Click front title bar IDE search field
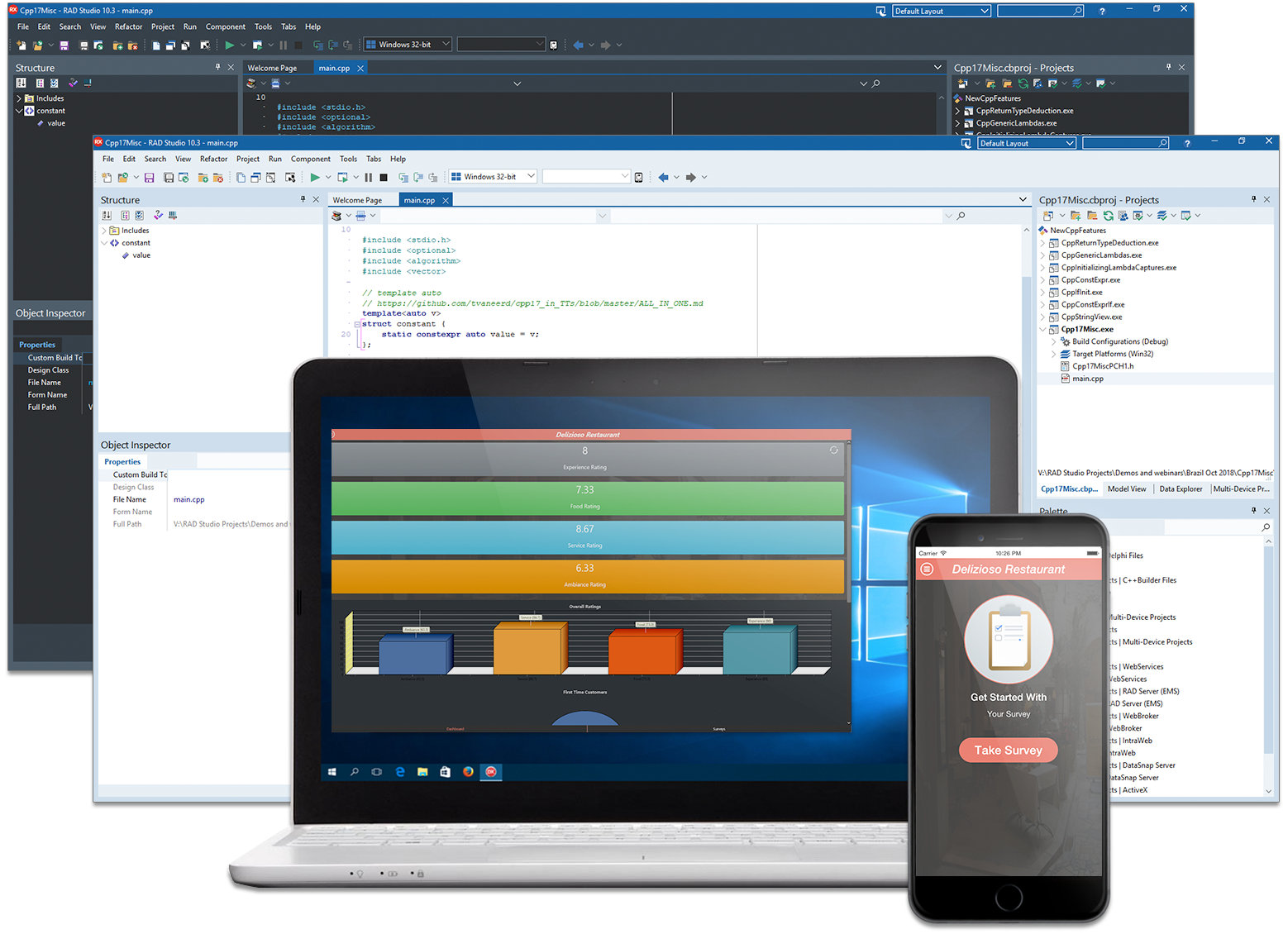 1126,143
